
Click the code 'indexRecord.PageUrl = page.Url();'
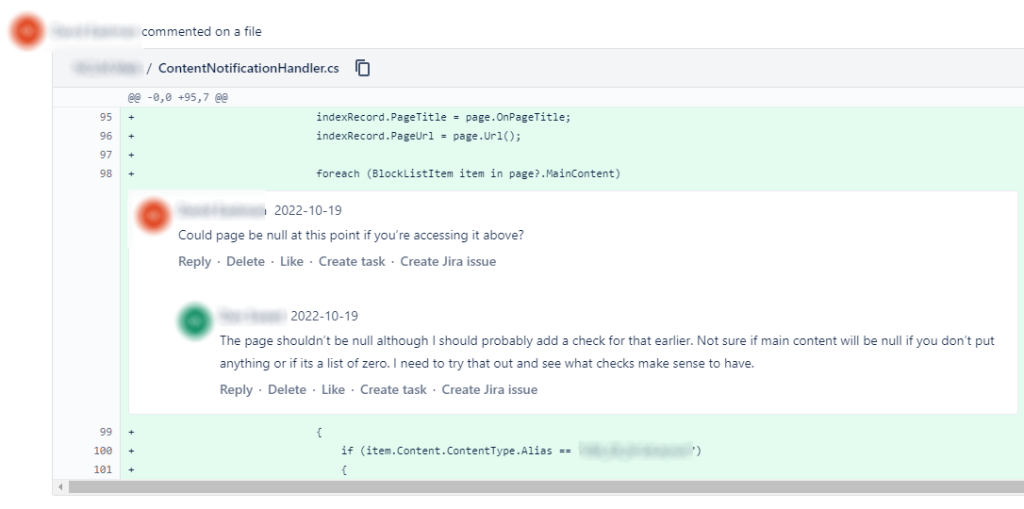click(419, 136)
